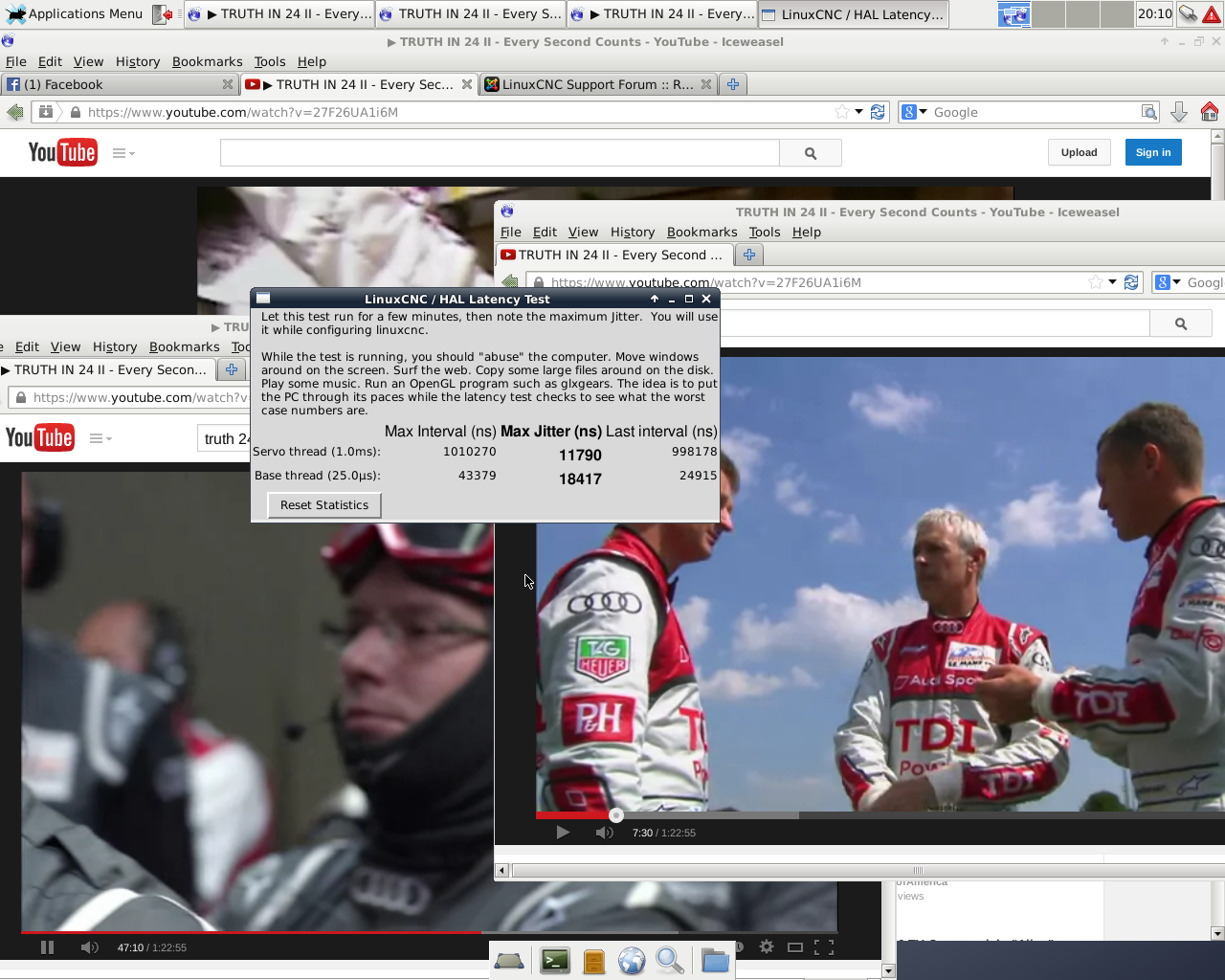Image resolution: width=1225 pixels, height=980 pixels.
Task: Launch the terminal from the dock
Action: click(x=555, y=960)
